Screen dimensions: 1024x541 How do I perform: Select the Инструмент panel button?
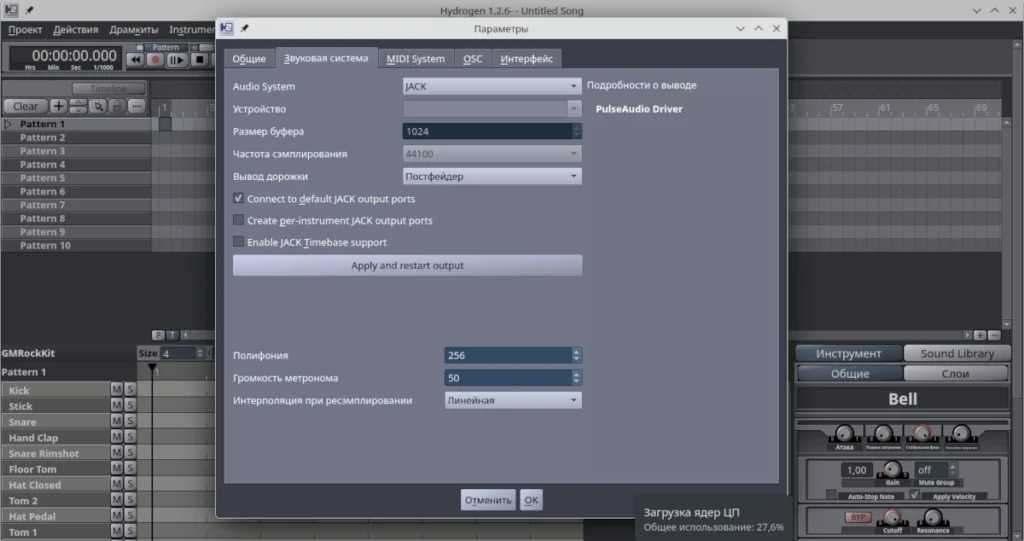(x=849, y=353)
